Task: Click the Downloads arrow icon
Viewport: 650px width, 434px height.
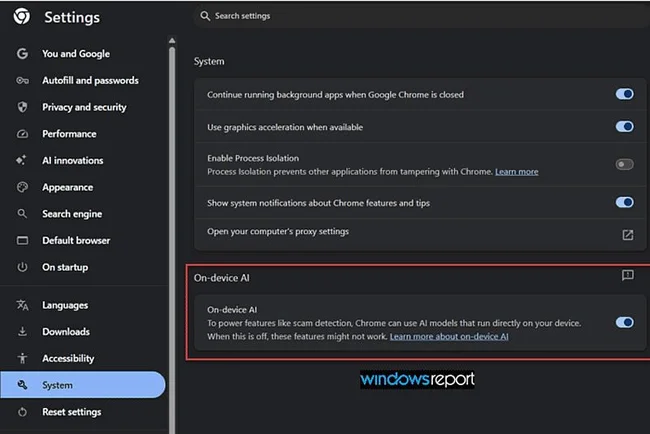Action: (22, 332)
